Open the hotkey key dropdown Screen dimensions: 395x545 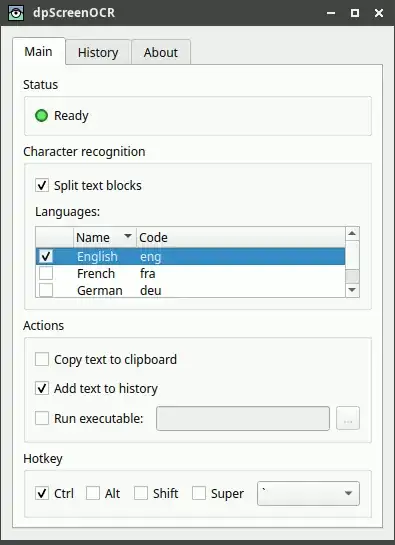[308, 493]
